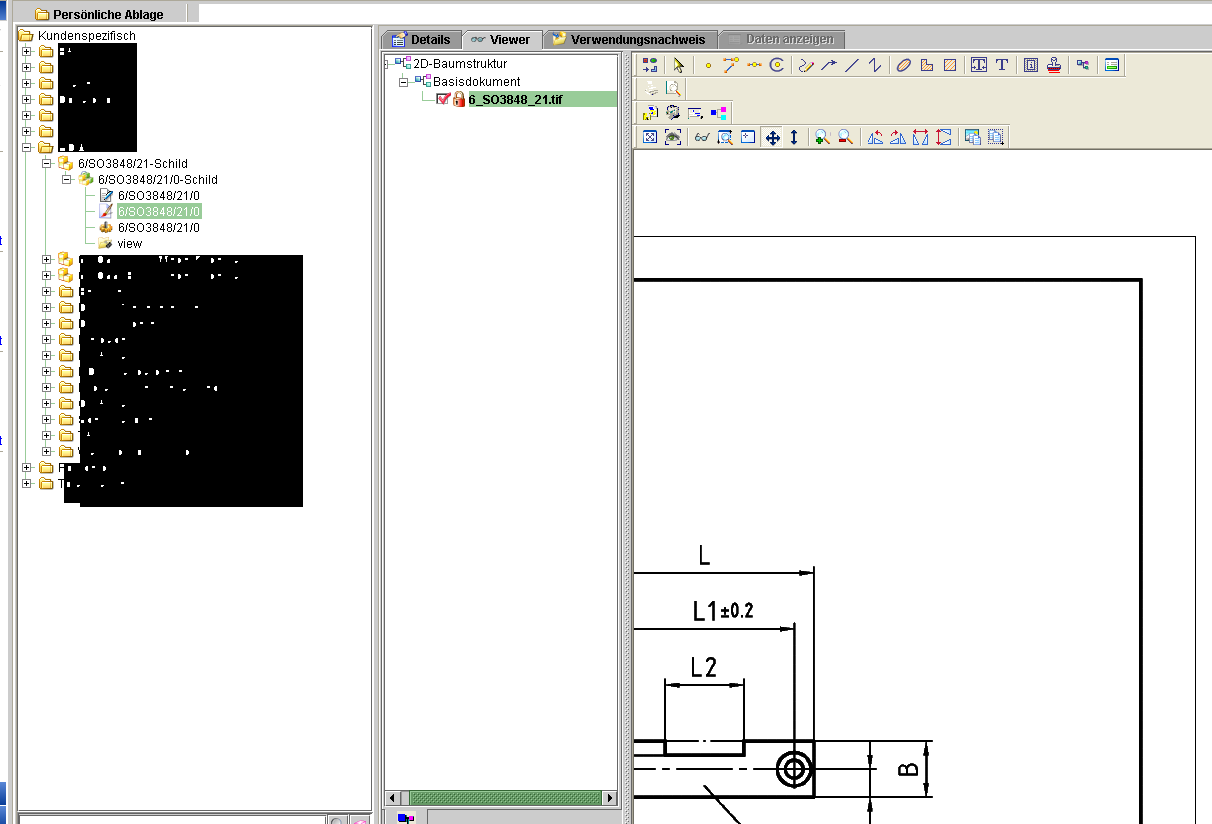This screenshot has height=824, width=1212.
Task: Flip the drawing vertically
Action: pos(944,137)
